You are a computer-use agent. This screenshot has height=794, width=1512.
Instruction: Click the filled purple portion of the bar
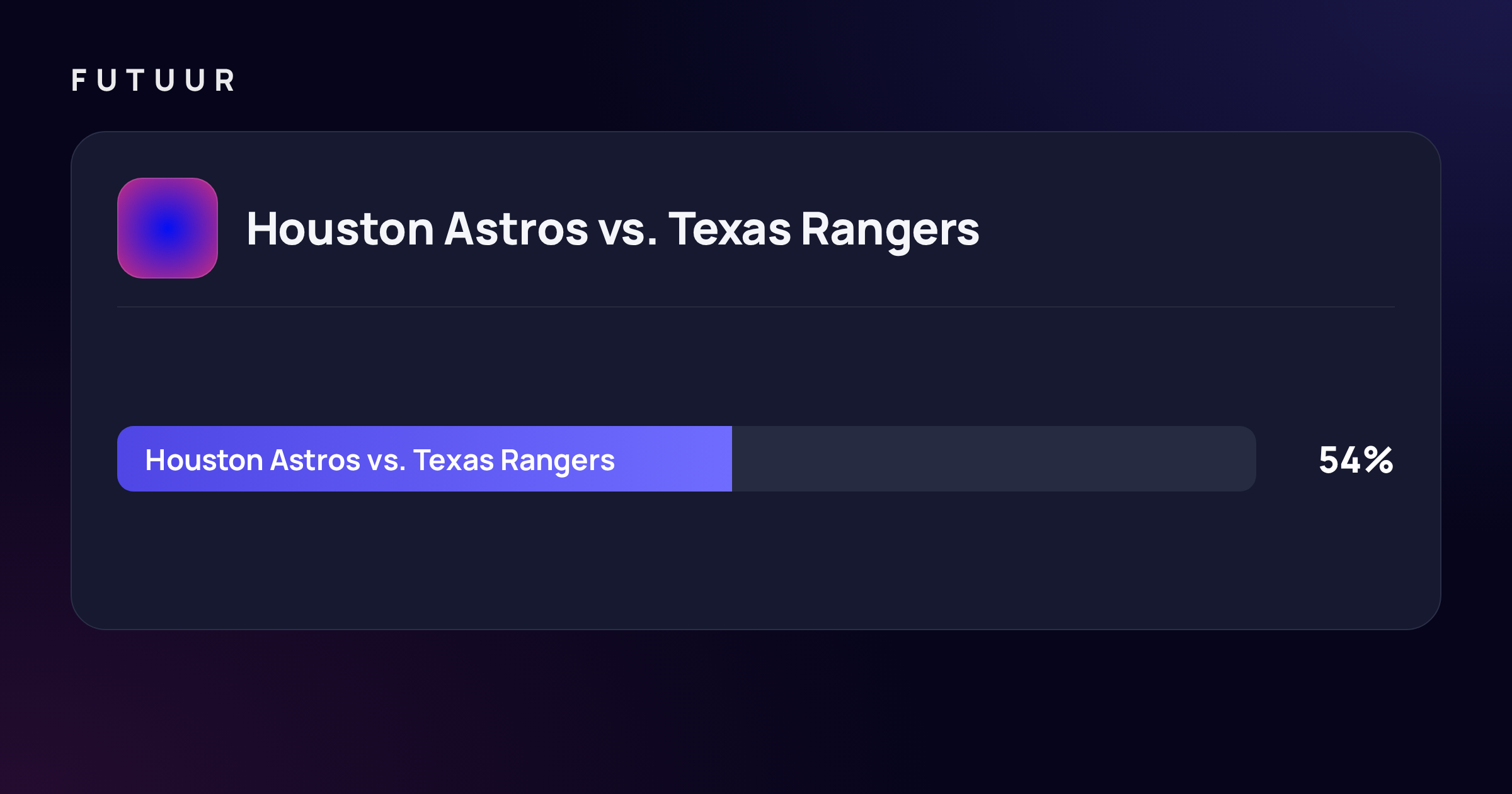(425, 459)
